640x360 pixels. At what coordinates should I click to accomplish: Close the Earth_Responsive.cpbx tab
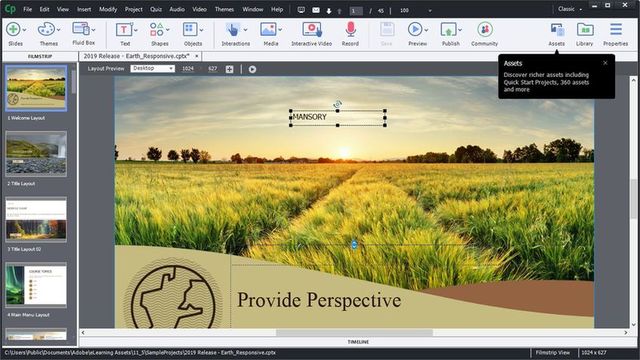197,56
